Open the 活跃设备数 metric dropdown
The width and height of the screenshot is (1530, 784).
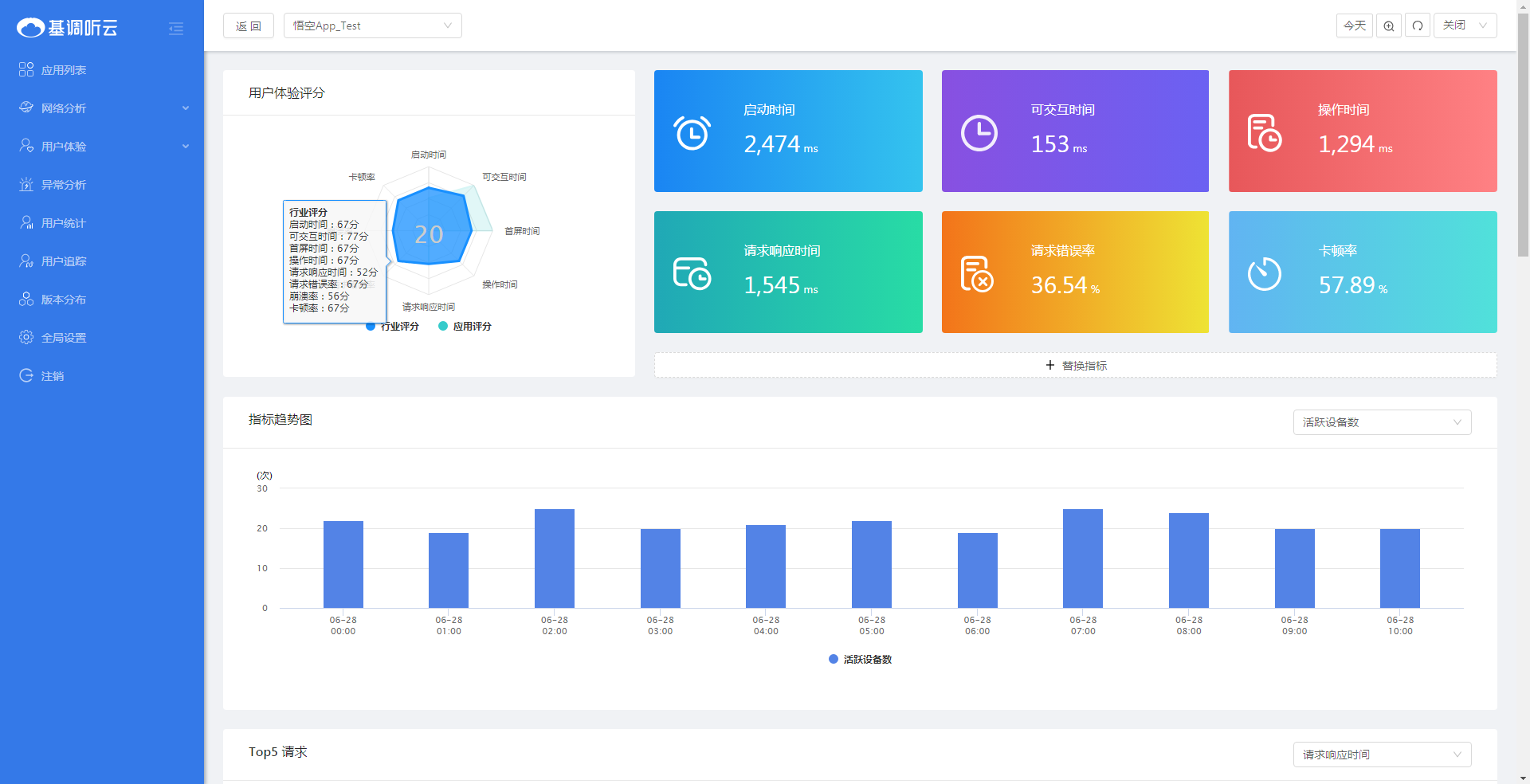click(x=1382, y=422)
